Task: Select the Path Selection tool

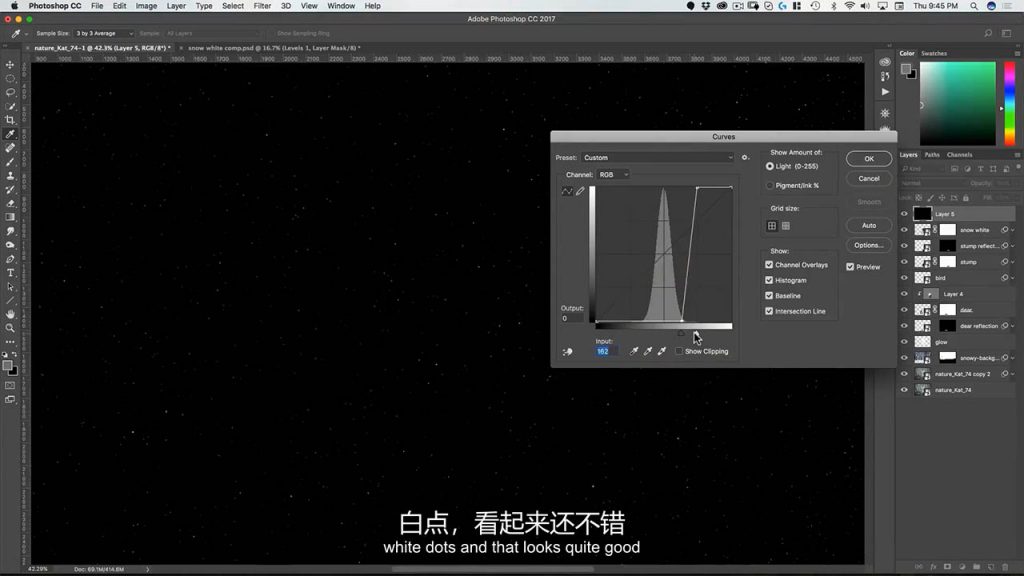Action: (x=10, y=287)
